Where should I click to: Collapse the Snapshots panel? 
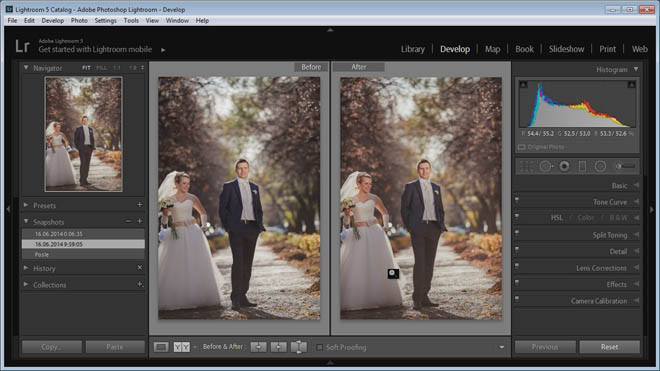click(x=26, y=221)
